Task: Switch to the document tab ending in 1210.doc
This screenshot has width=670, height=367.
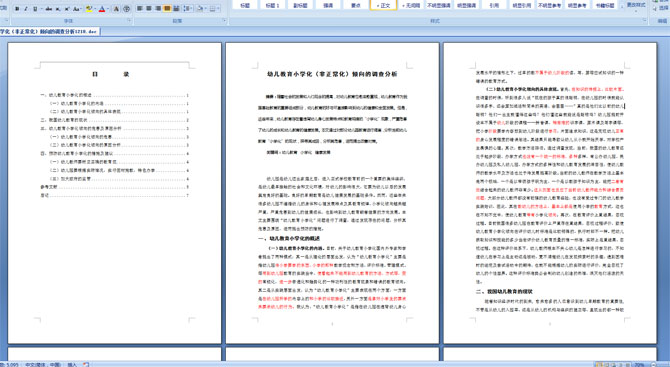Action: coord(49,32)
